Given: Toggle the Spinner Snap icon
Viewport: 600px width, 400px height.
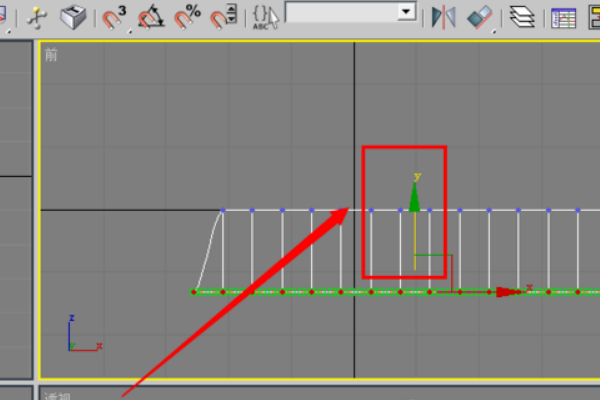Looking at the screenshot, I should (x=223, y=17).
